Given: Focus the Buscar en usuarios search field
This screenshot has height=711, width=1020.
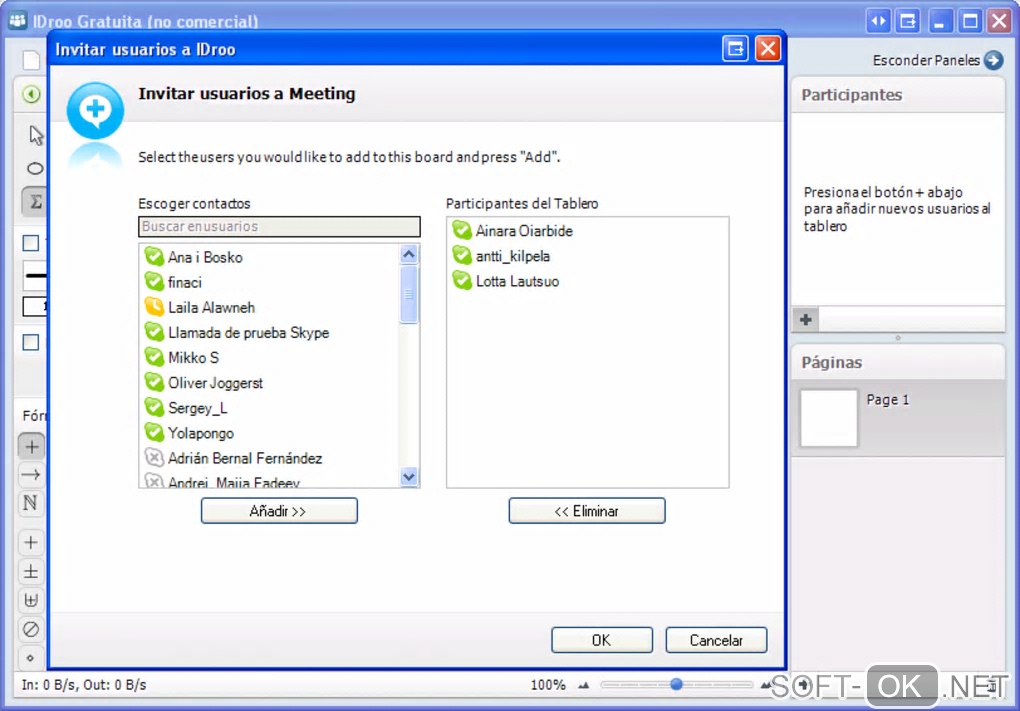Looking at the screenshot, I should (x=279, y=226).
